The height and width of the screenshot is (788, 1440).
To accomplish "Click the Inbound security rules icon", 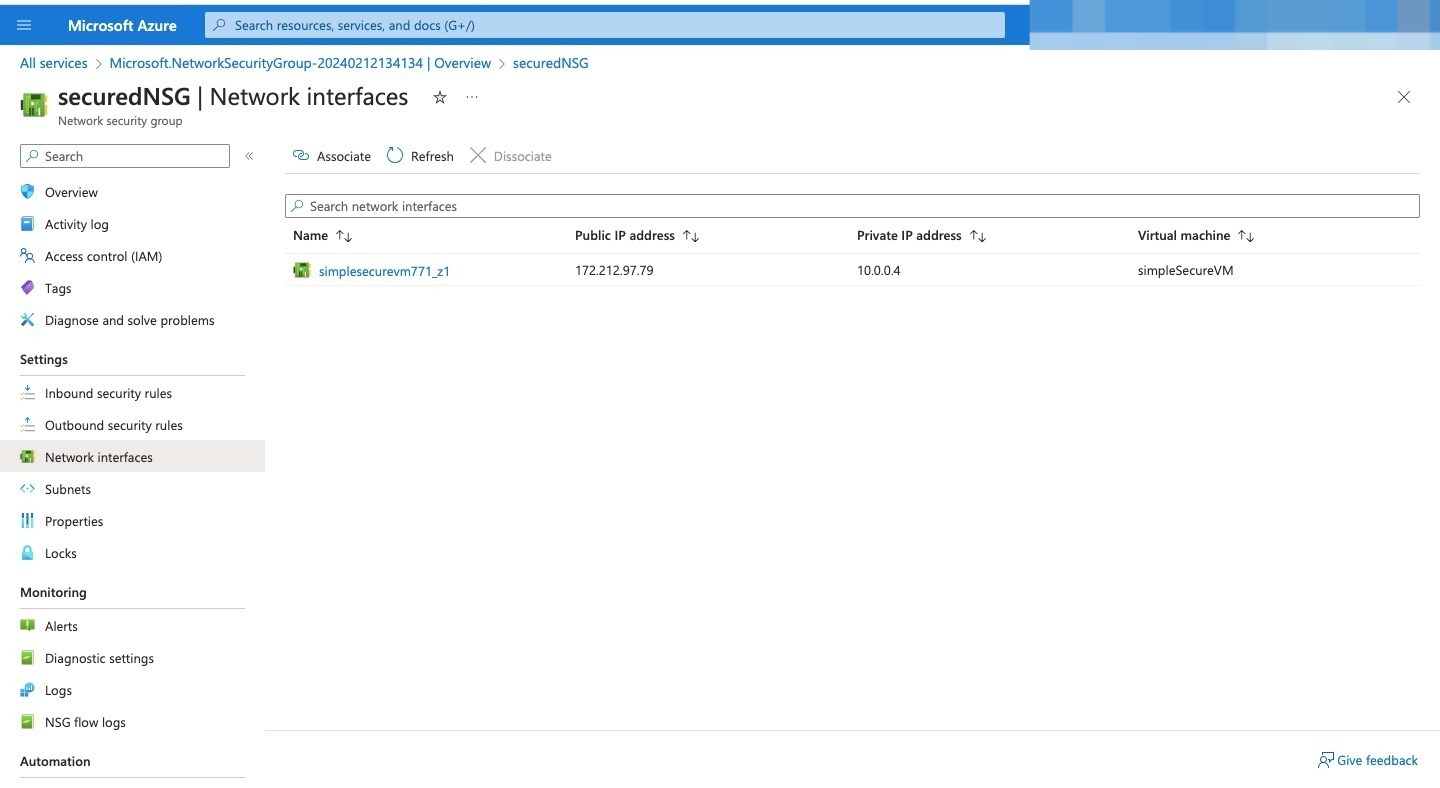I will pos(27,393).
